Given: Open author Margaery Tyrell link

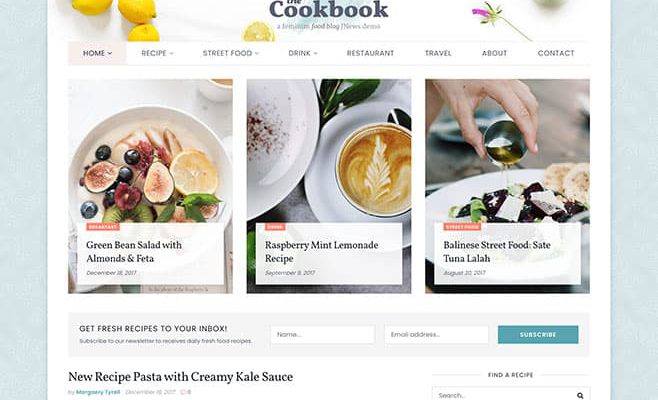Looking at the screenshot, I should point(98,392).
